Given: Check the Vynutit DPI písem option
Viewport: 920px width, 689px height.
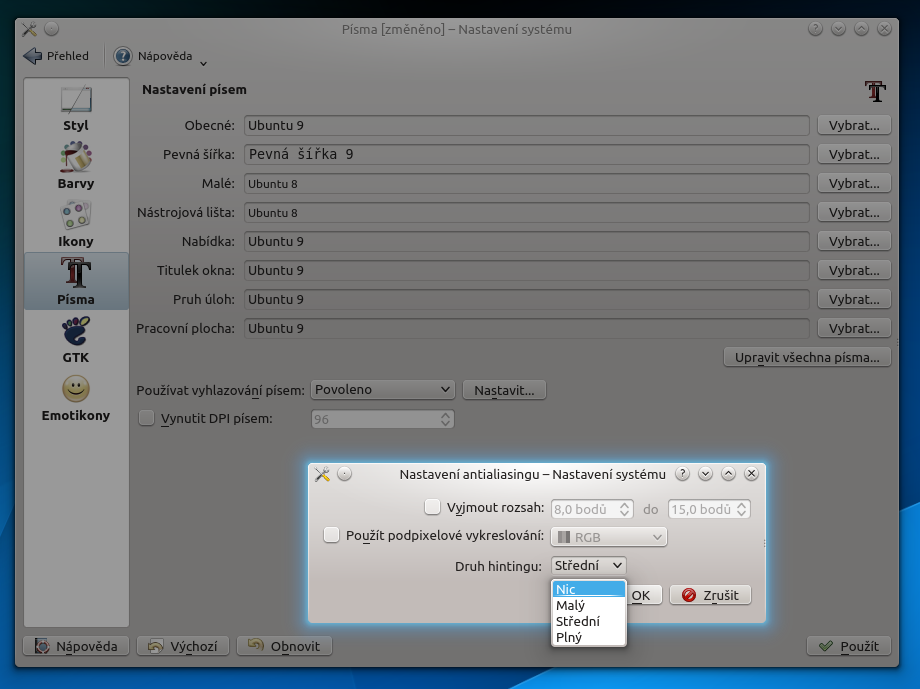Looking at the screenshot, I should 147,419.
